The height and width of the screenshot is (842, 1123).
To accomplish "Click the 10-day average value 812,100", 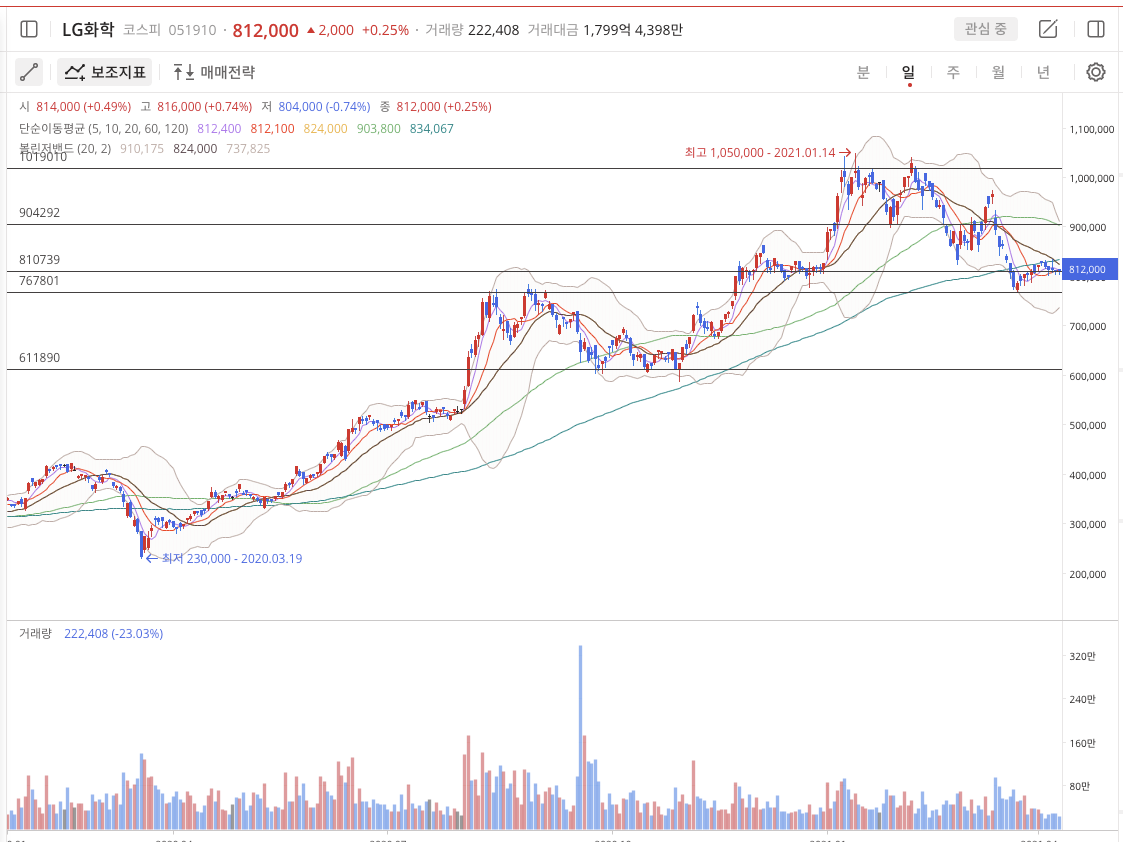I will point(272,129).
